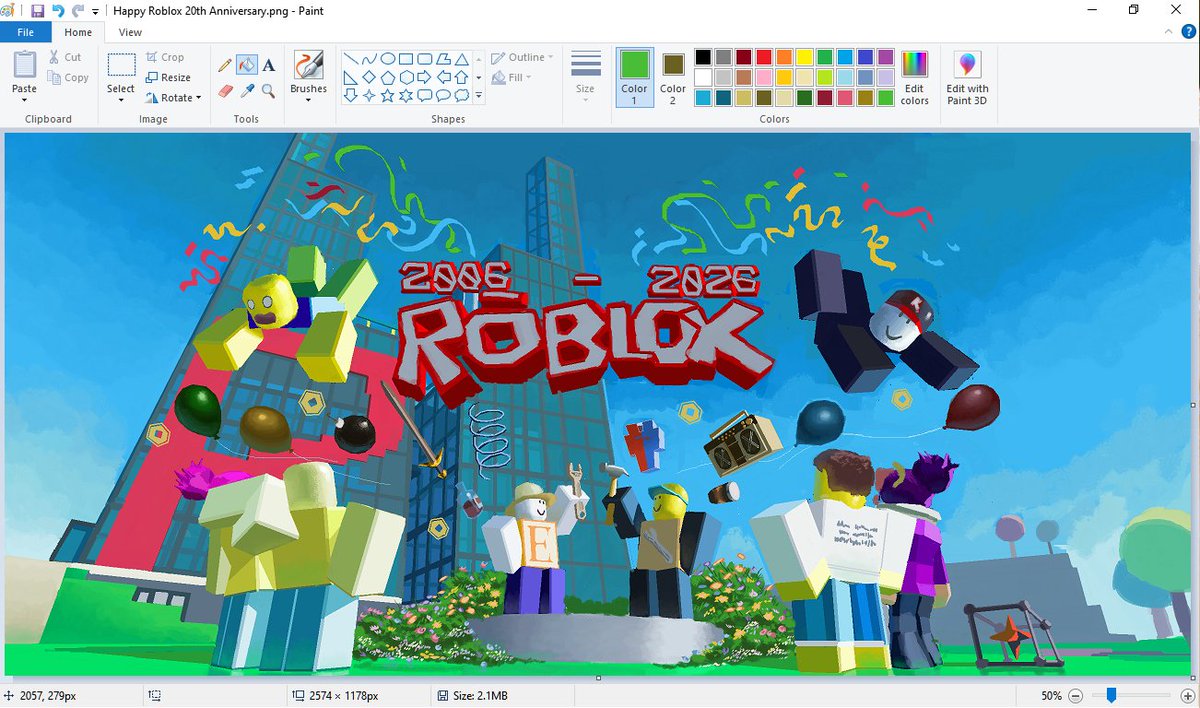Choose the Polygon shape
Screen dimensions: 1200x708
(x=443, y=58)
